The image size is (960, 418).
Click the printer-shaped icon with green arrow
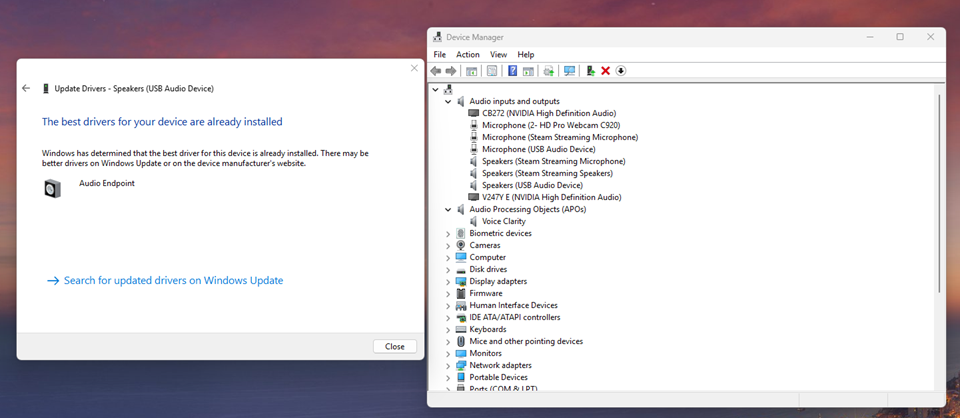[549, 71]
